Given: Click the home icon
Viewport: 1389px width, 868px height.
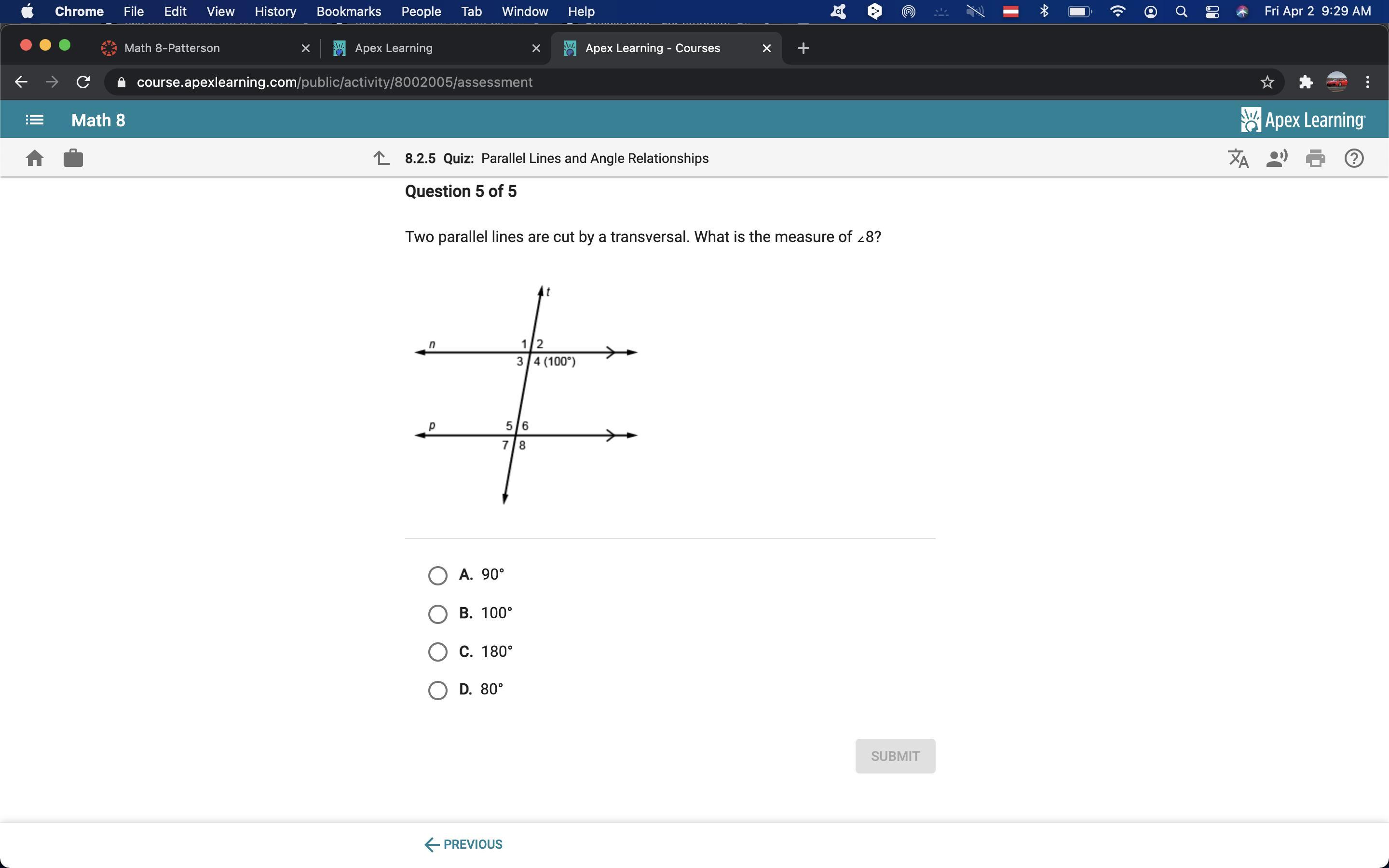Looking at the screenshot, I should 34,158.
